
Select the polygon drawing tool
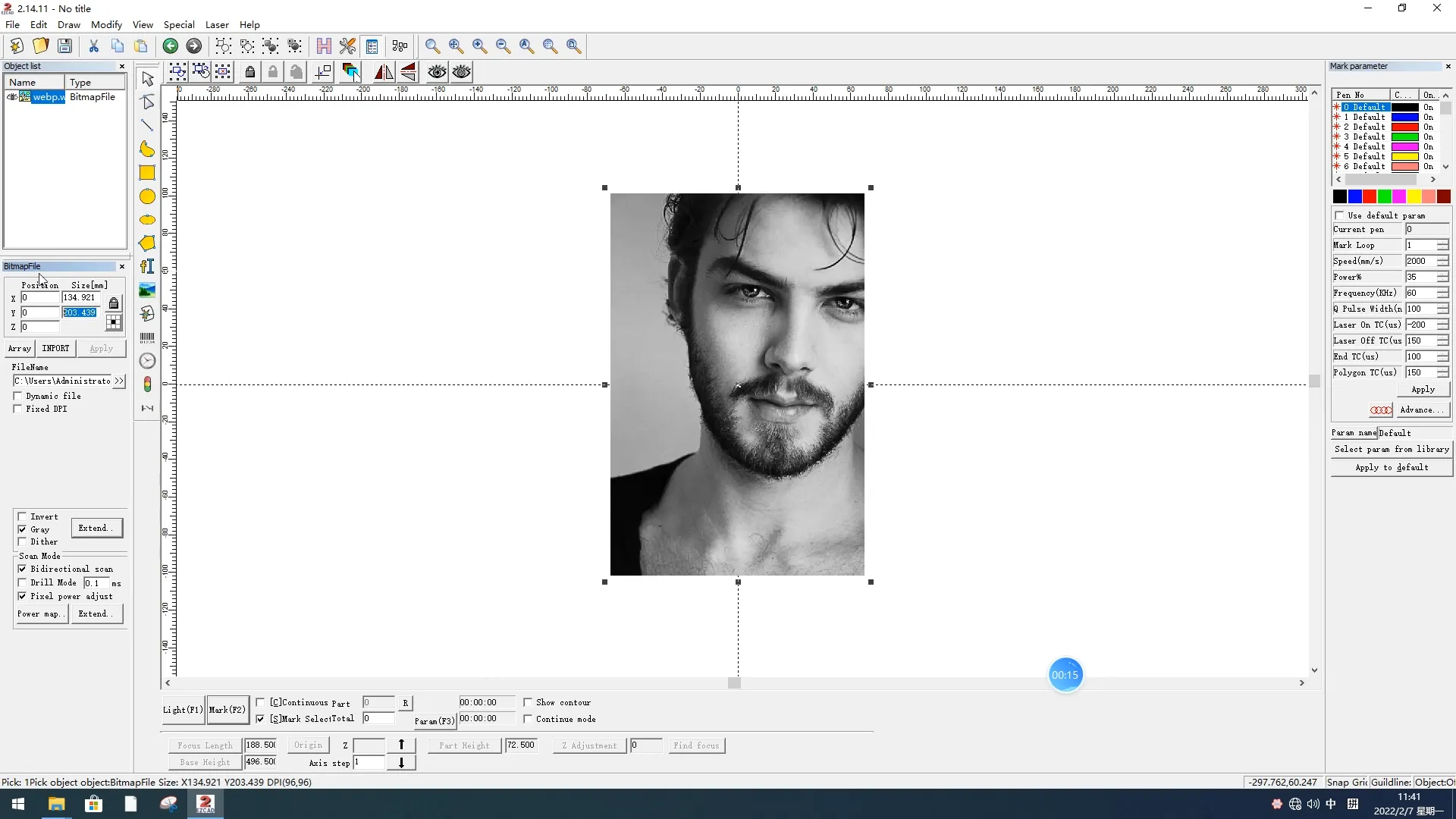click(x=147, y=243)
